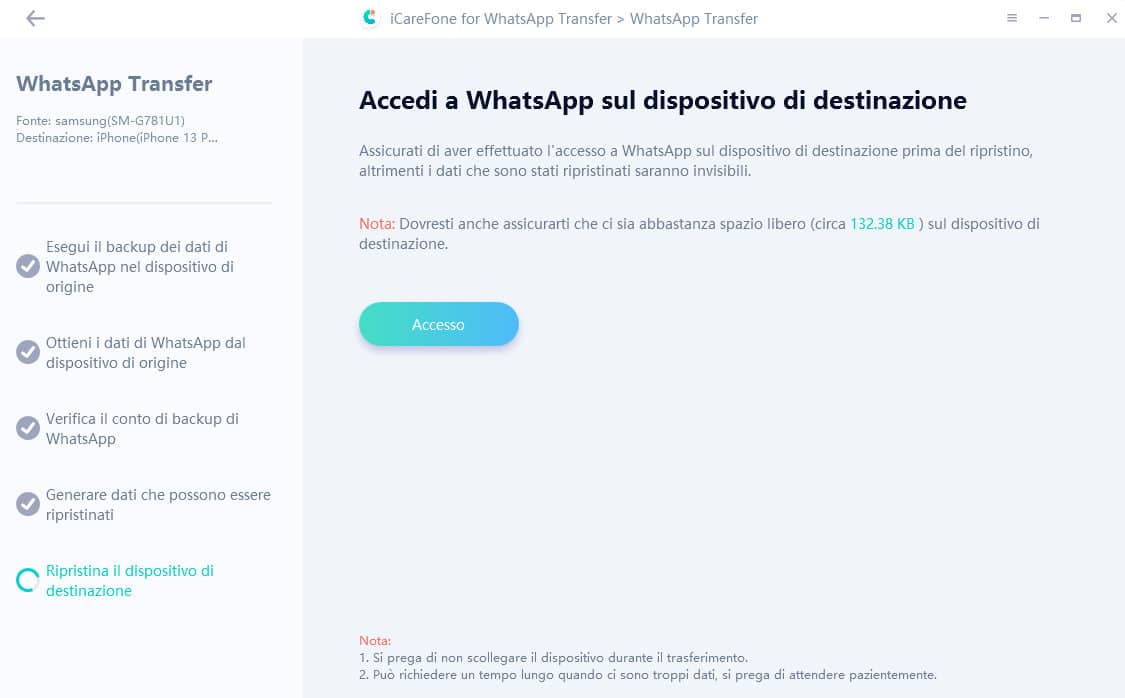Select step Ripristina il dispositivo di destinazione
This screenshot has height=698, width=1125.
click(130, 581)
